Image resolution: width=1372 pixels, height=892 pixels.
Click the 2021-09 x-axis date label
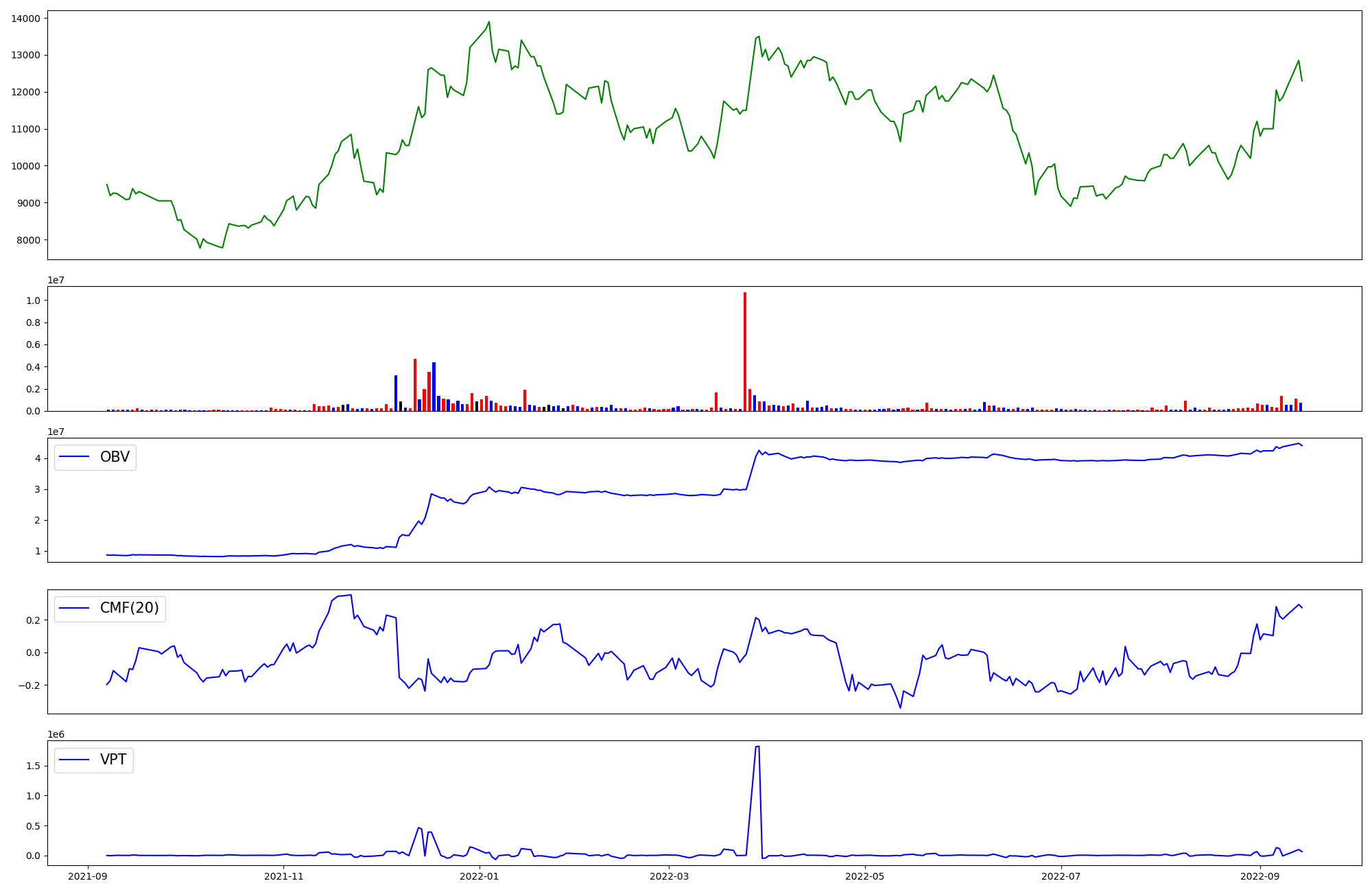tap(87, 876)
